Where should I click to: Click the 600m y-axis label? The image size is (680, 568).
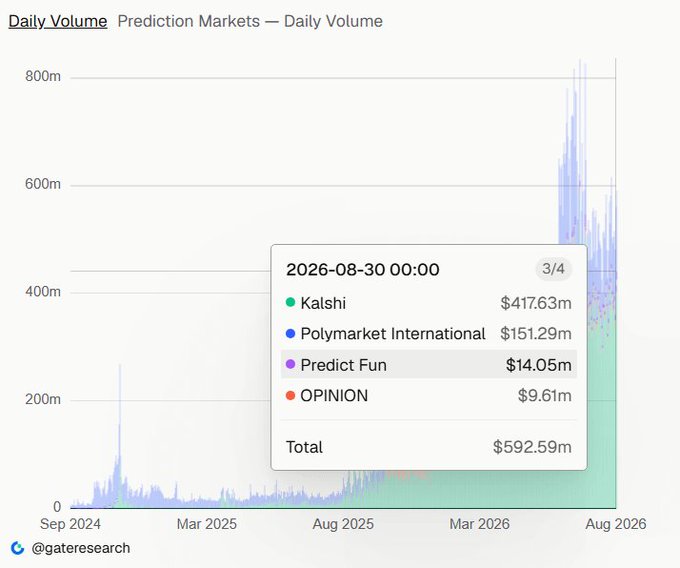click(42, 184)
